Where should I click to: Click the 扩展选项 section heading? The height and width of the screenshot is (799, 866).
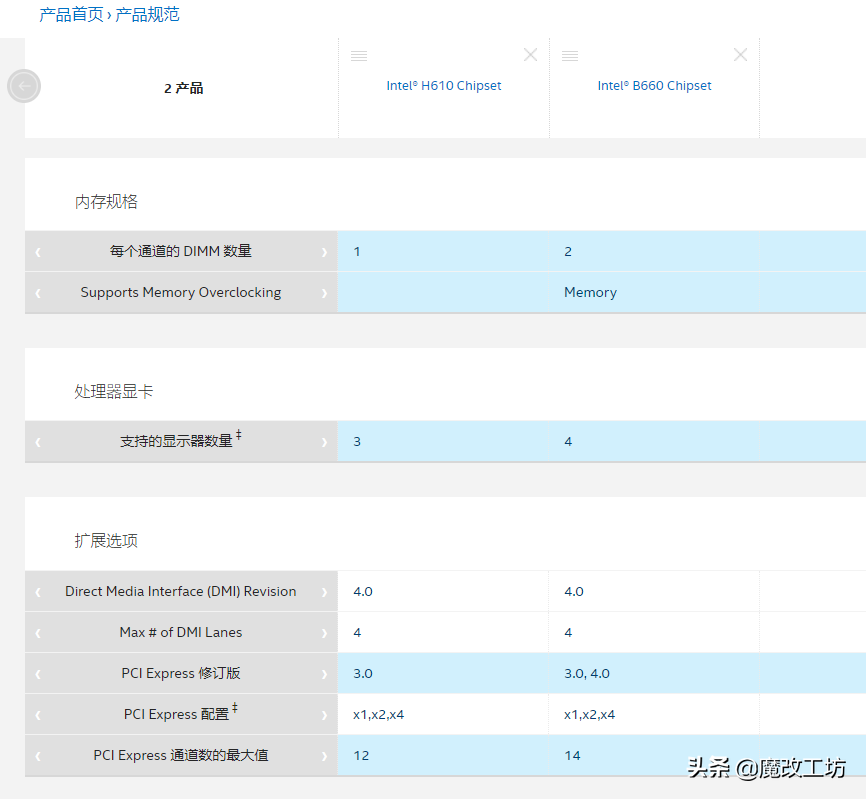tap(106, 541)
